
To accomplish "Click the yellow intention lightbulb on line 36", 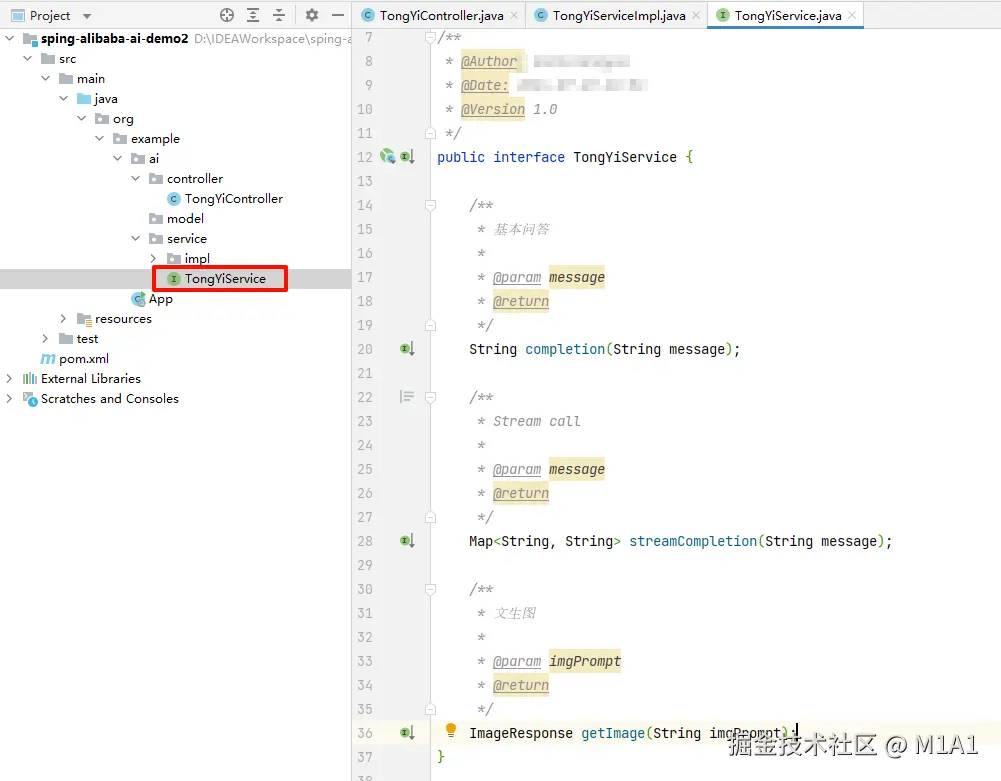I will (x=451, y=730).
